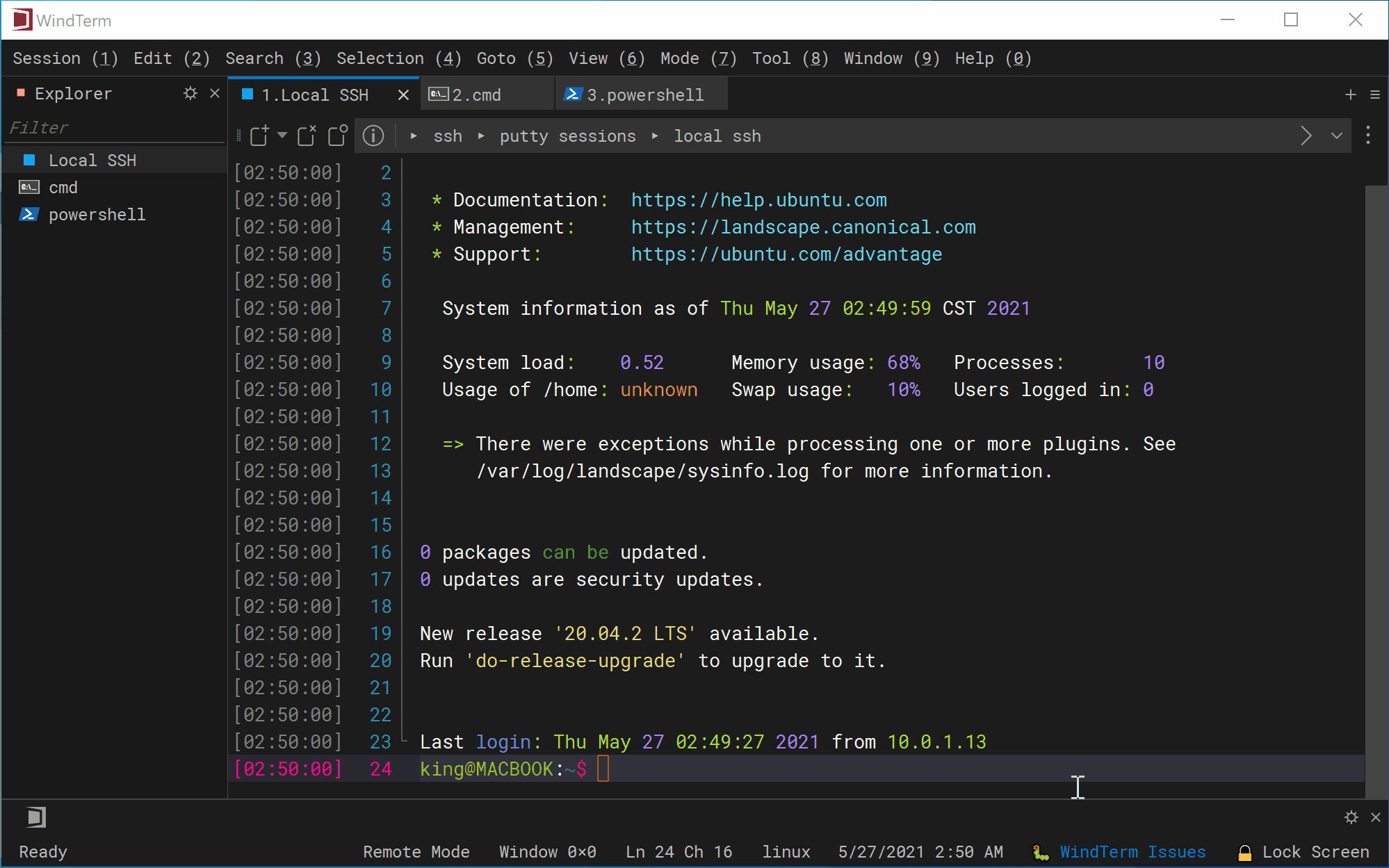The height and width of the screenshot is (868, 1389).
Task: Switch to the 3.powershell tab
Action: pyautogui.click(x=641, y=95)
